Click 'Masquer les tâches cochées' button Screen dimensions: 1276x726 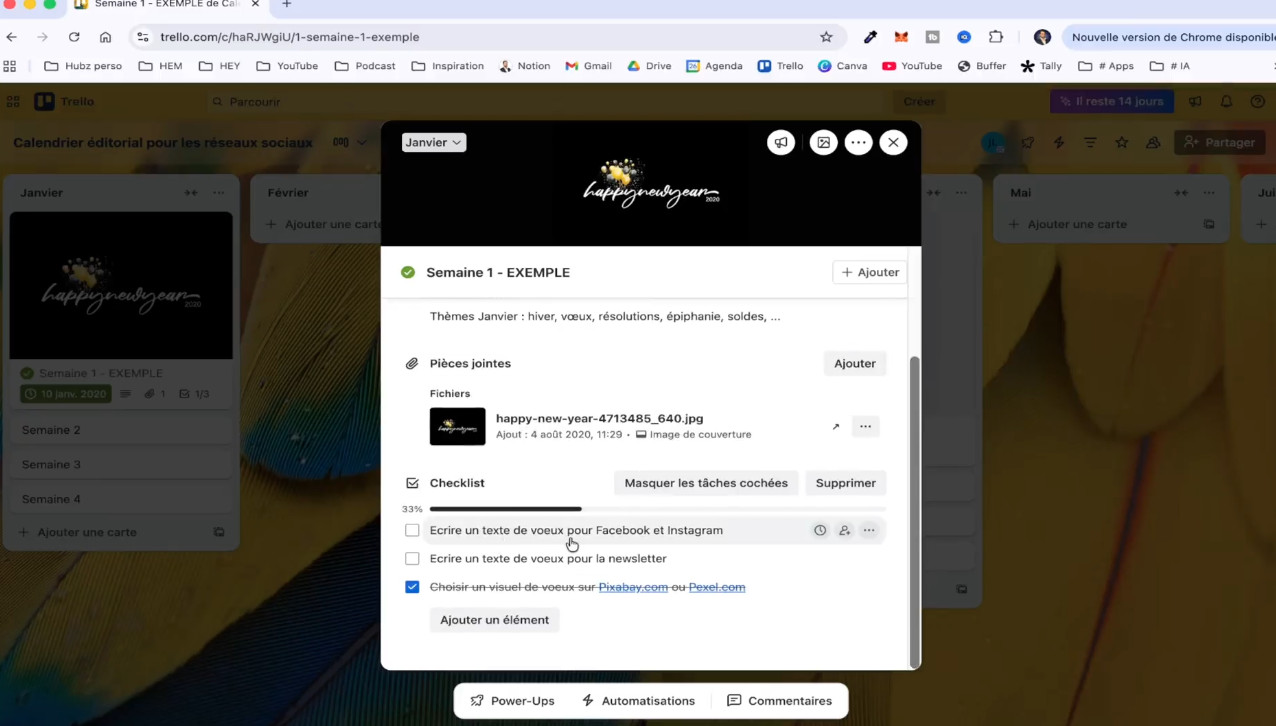pyautogui.click(x=706, y=483)
